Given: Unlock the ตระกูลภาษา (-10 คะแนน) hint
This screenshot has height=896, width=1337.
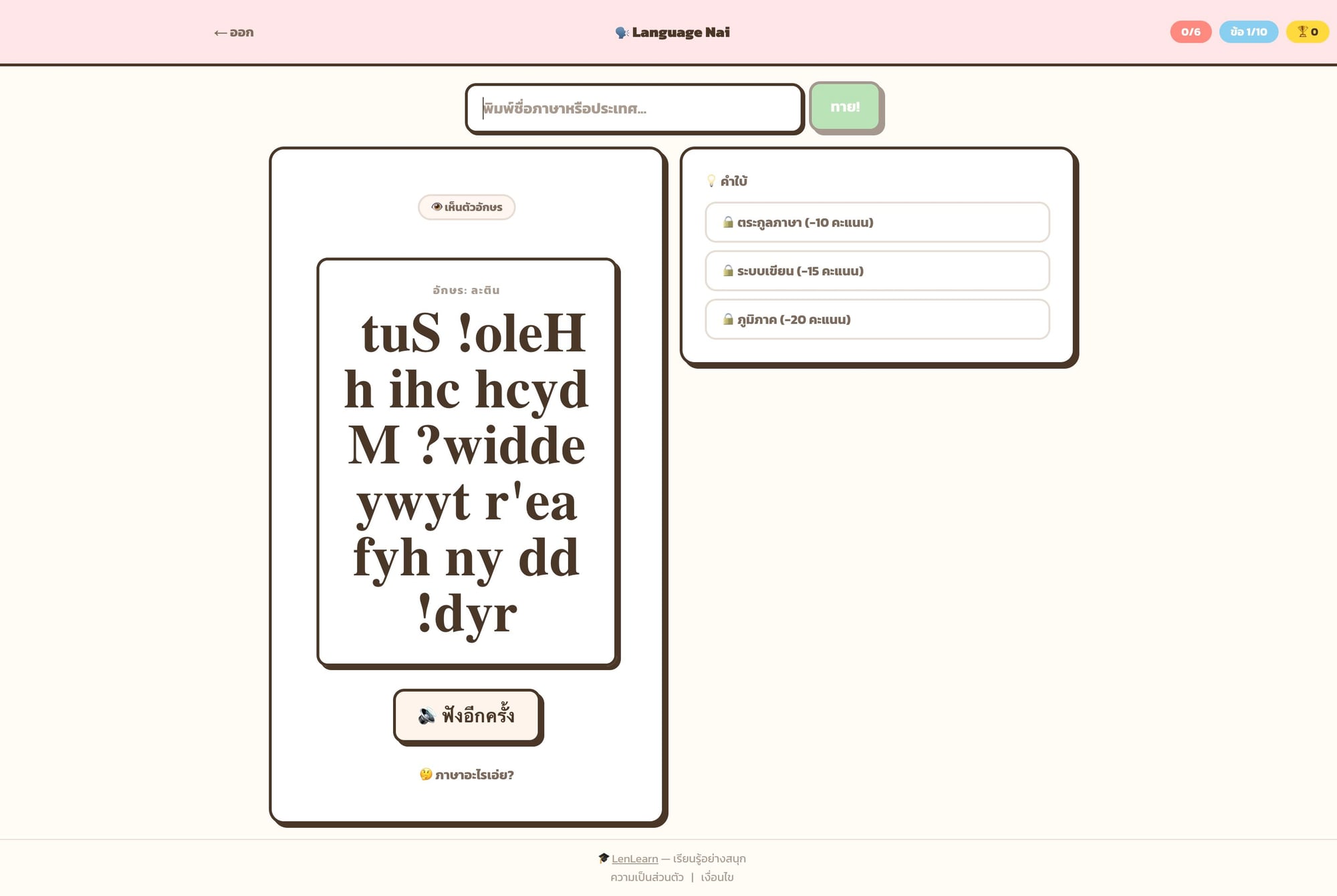Looking at the screenshot, I should (877, 222).
